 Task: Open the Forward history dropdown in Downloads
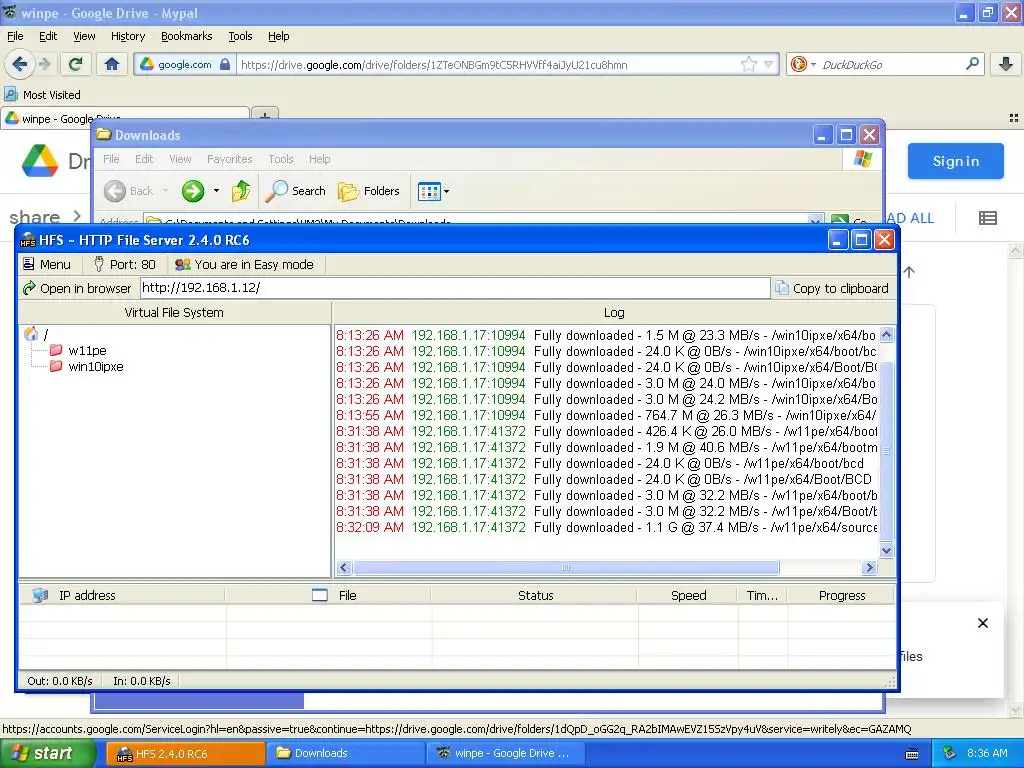pyautogui.click(x=216, y=191)
